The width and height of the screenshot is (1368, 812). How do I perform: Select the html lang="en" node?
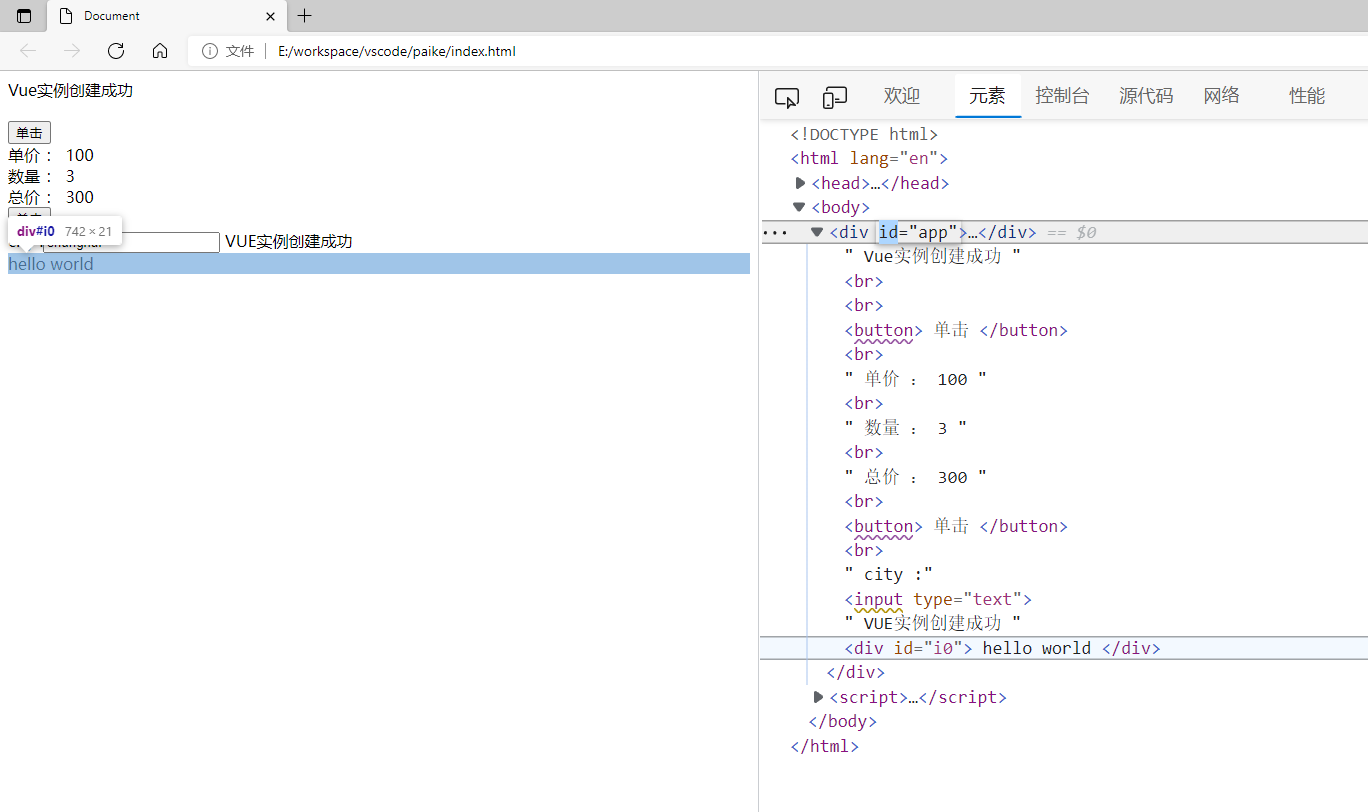[x=869, y=158]
